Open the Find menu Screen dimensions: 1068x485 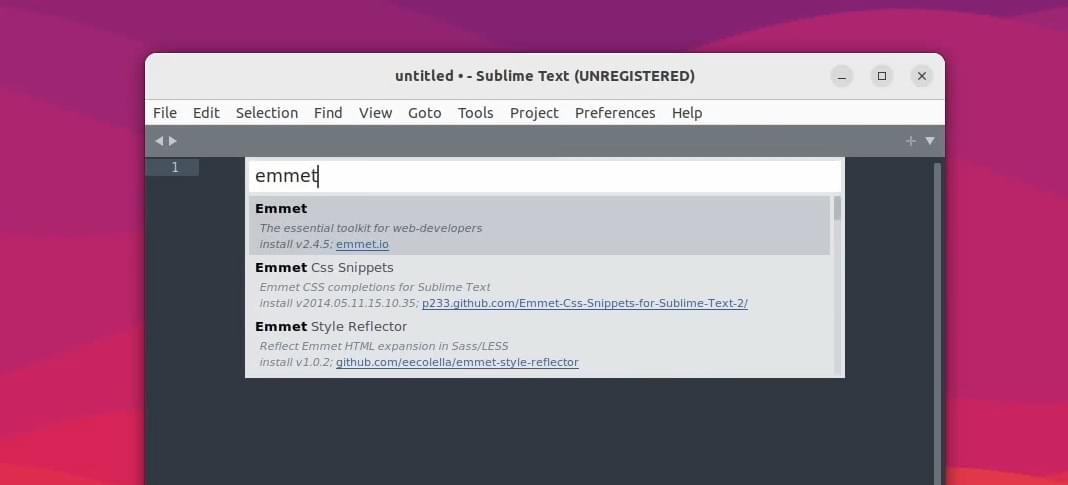(x=328, y=113)
